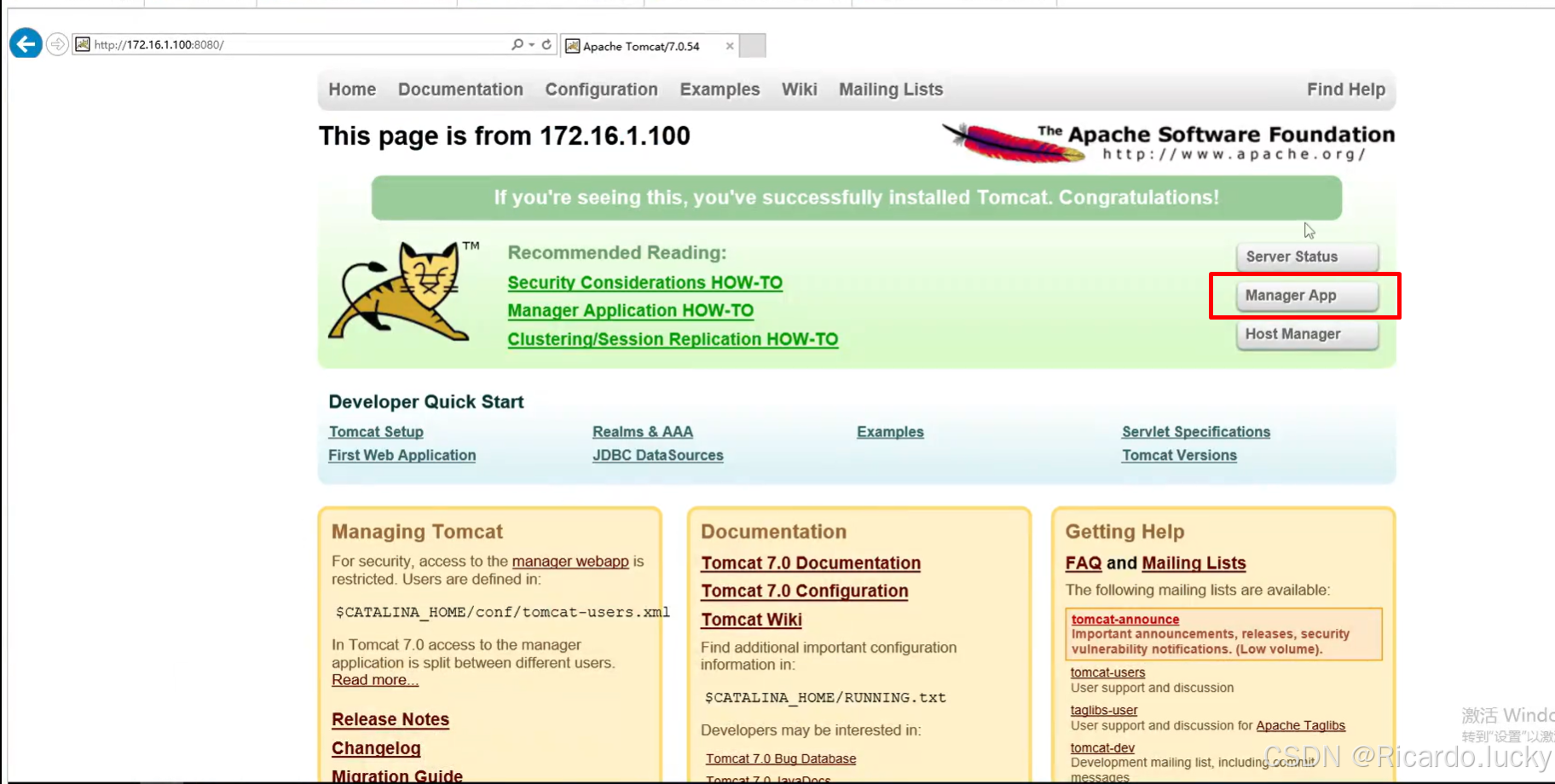Click the green Tomcat congratulations banner

857,198
